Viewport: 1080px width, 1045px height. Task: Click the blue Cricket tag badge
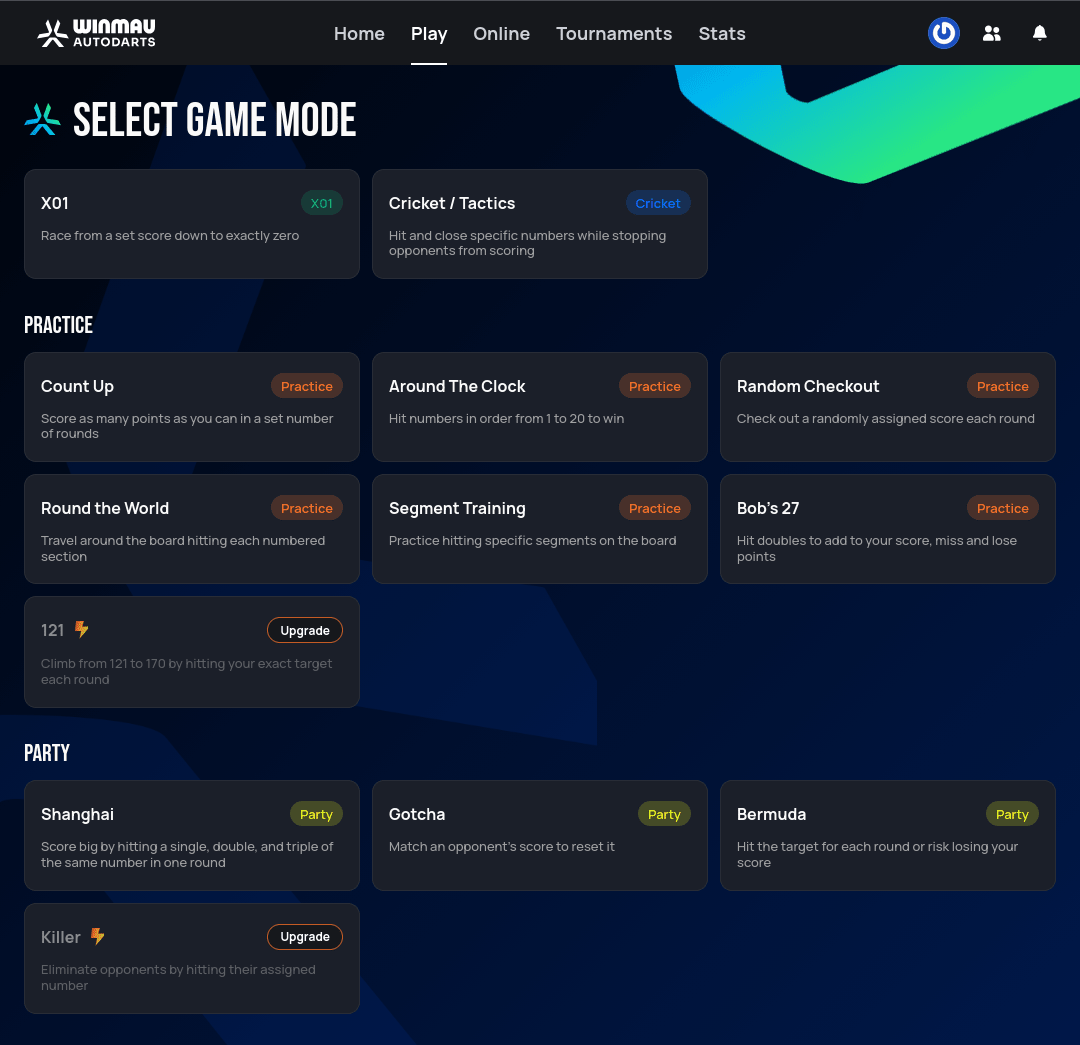click(x=658, y=203)
